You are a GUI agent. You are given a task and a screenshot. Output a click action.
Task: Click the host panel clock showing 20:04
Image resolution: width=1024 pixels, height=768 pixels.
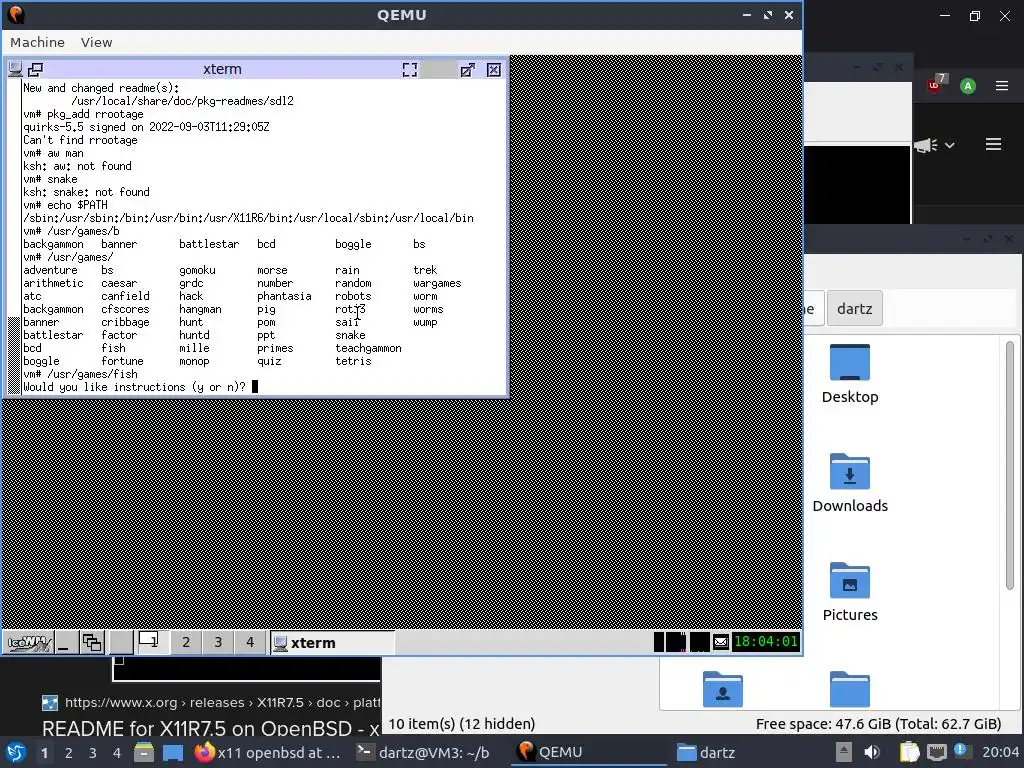tap(1000, 752)
